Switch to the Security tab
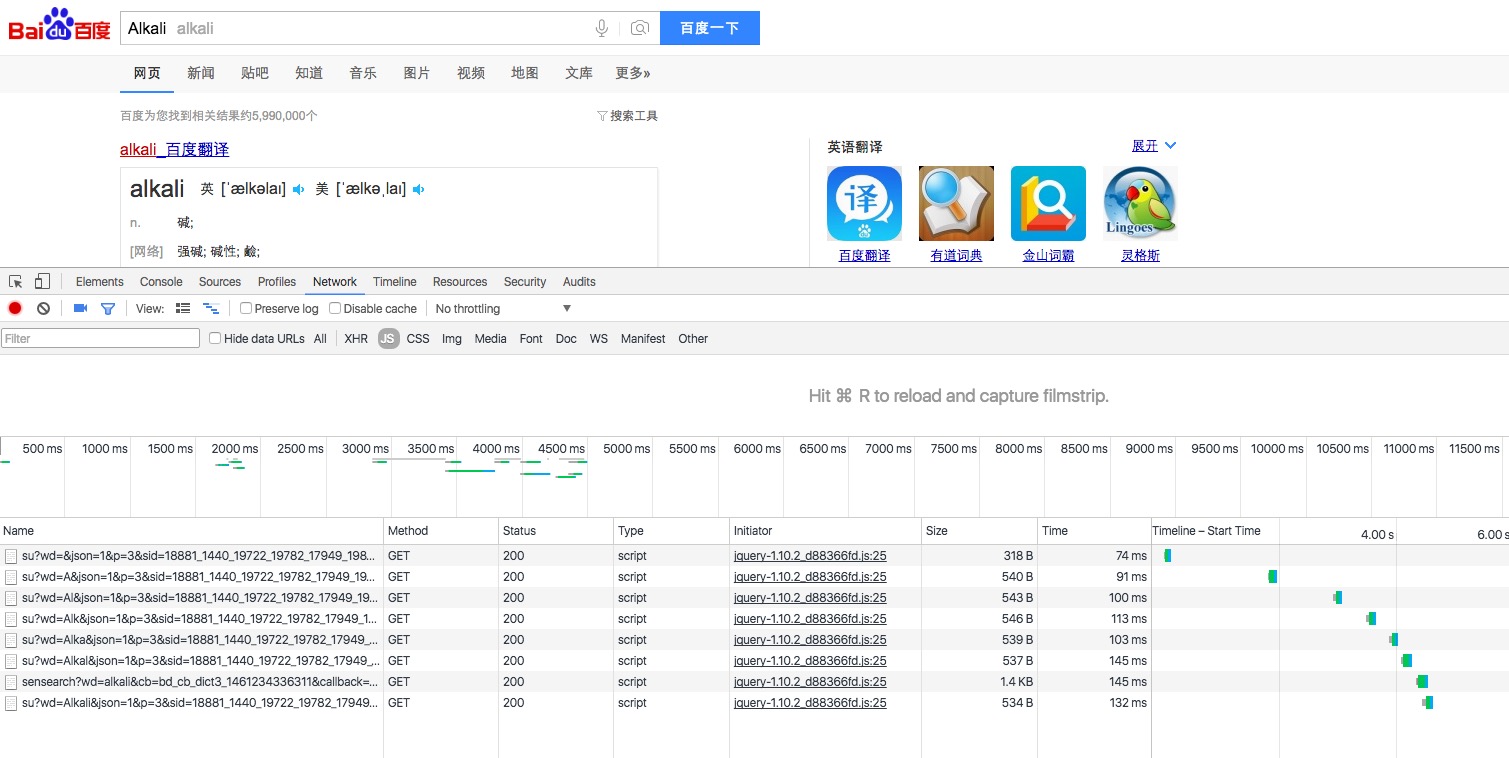 click(x=525, y=282)
